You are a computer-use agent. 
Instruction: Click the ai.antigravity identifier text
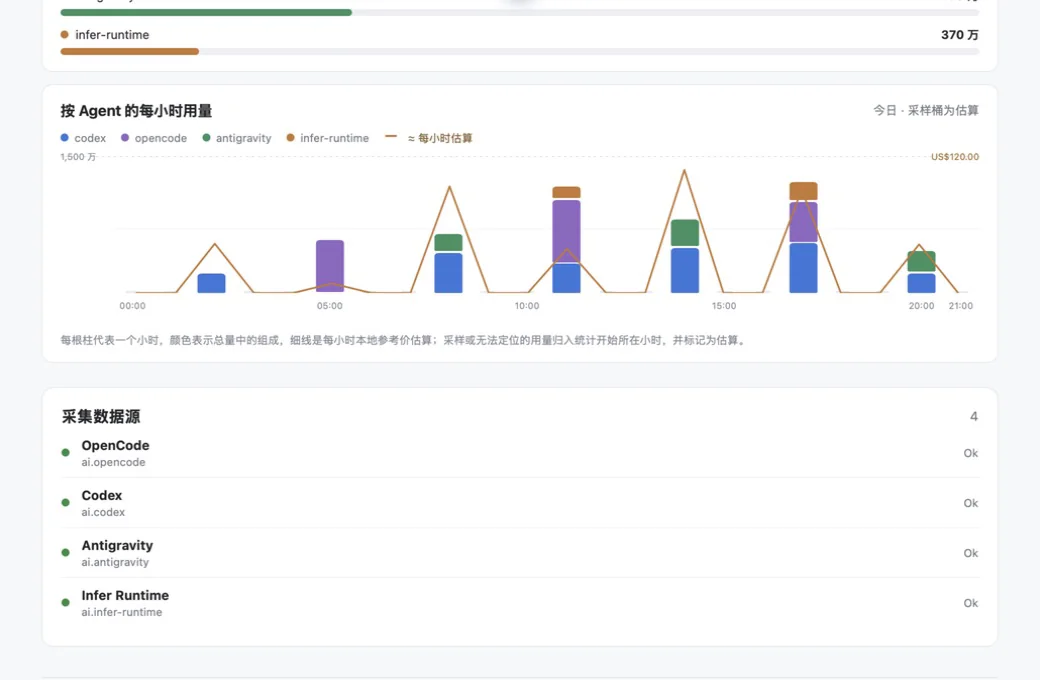115,562
